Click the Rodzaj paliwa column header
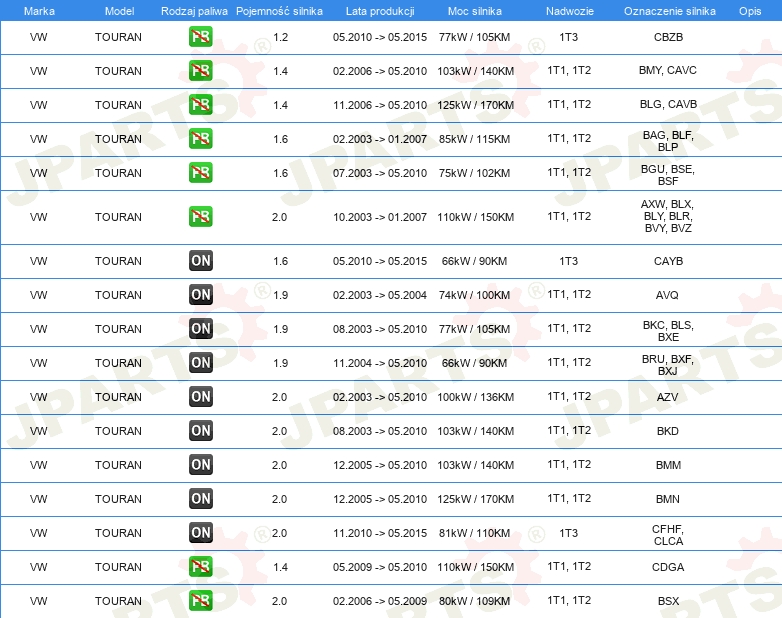The height and width of the screenshot is (618, 782). (x=194, y=11)
